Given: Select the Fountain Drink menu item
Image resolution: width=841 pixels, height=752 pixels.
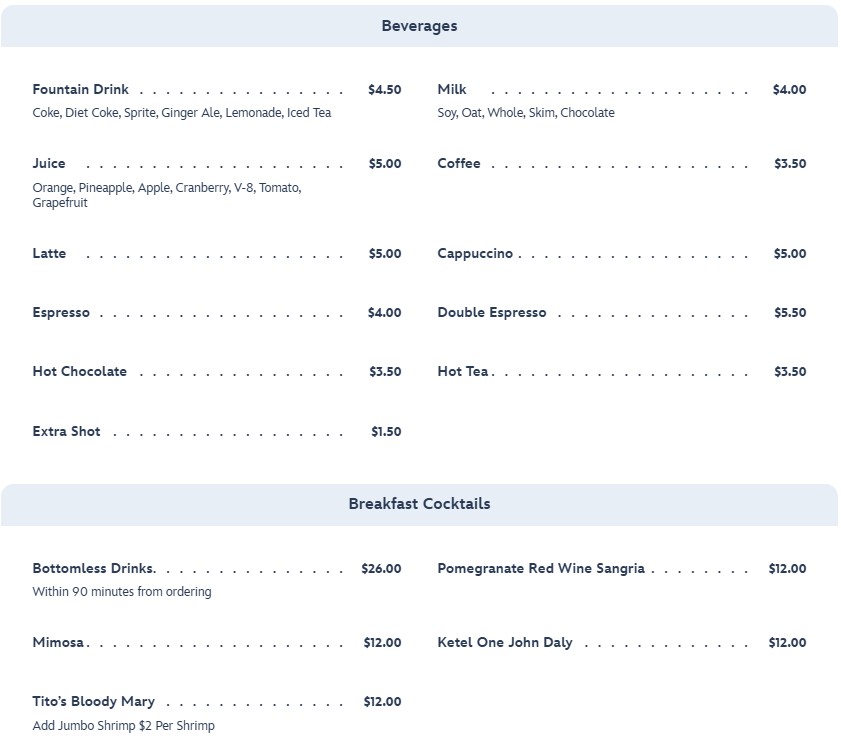Looking at the screenshot, I should 81,90.
